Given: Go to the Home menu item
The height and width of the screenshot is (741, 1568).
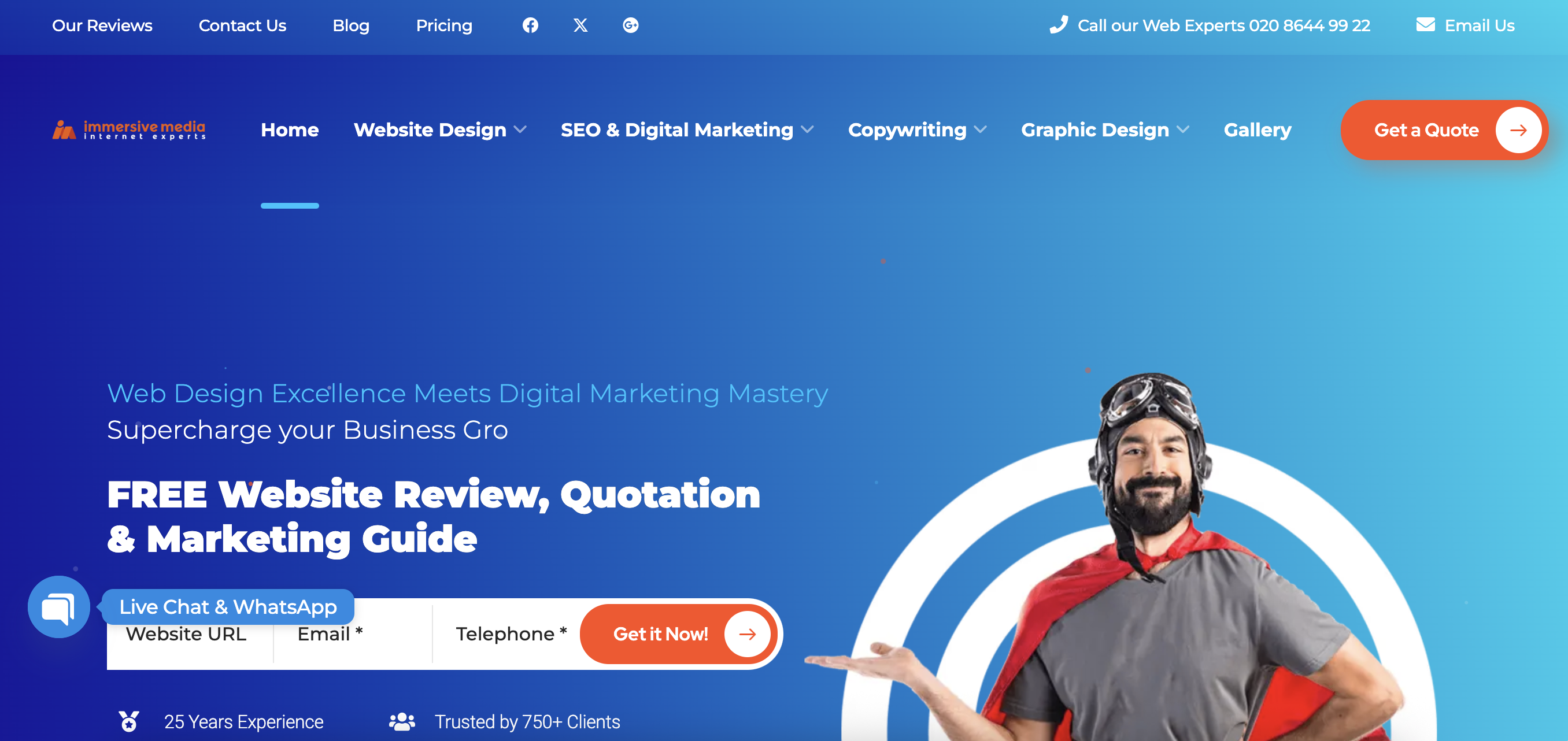Looking at the screenshot, I should point(290,129).
